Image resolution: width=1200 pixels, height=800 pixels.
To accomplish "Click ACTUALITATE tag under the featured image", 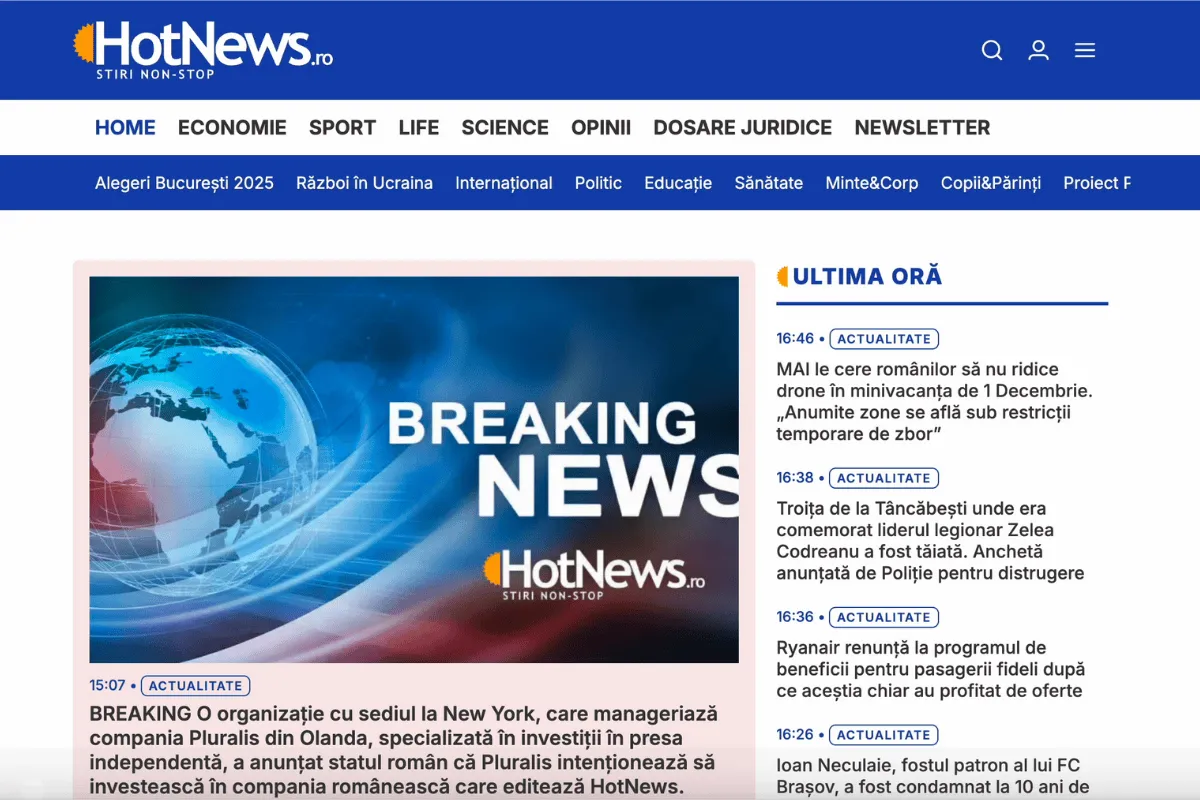I will (195, 686).
